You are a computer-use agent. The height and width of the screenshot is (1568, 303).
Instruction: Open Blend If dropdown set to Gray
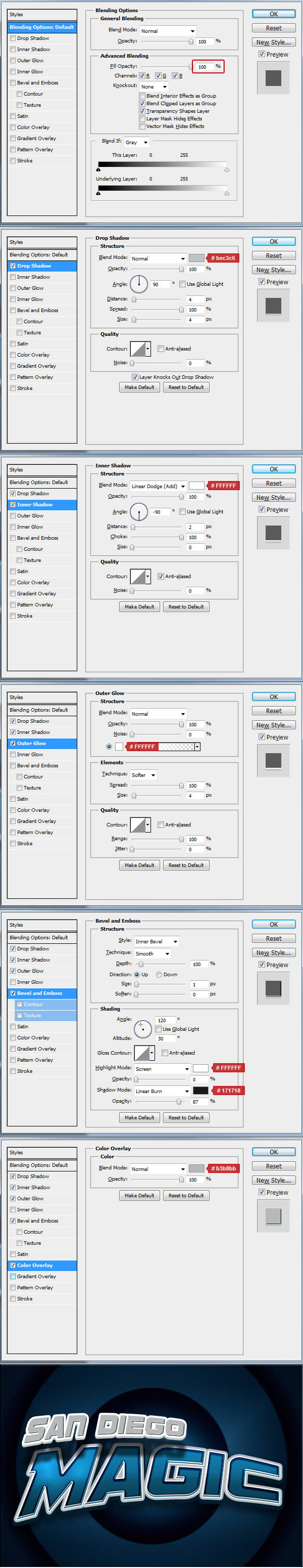tap(137, 143)
